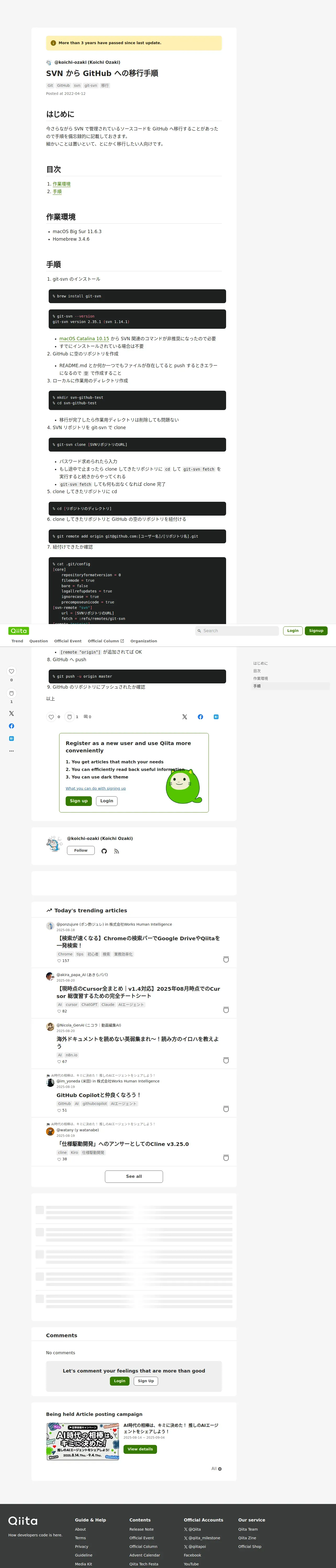The width and height of the screenshot is (336, 1568).
Task: Click @koichi-ozaki author name at top
Action: (x=87, y=62)
